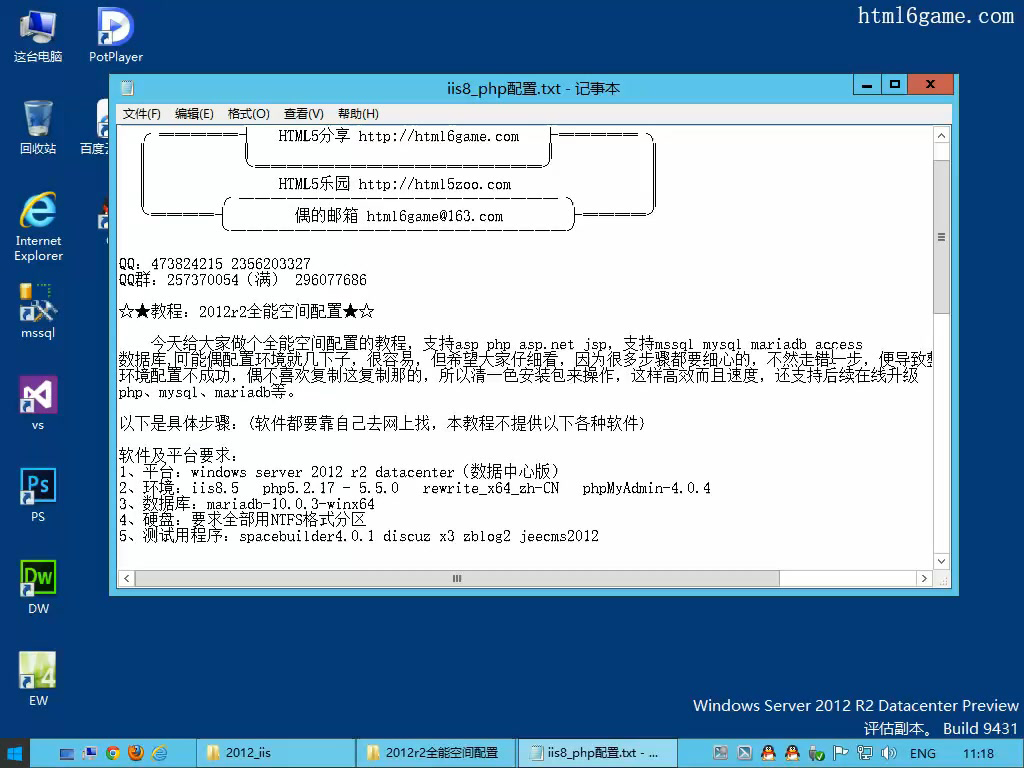Click the vertical scrollbar up arrow
Screen dimensions: 1024x768
point(941,136)
